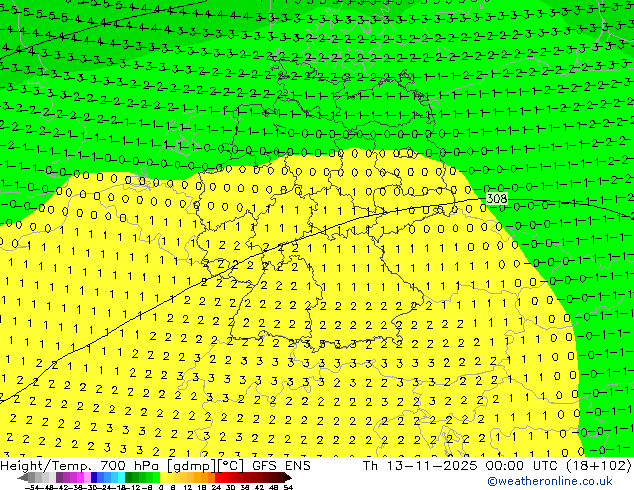This screenshot has height=490, width=634.
Task: Pick the yellow swatch right of 0 in legend
Action: [163, 477]
